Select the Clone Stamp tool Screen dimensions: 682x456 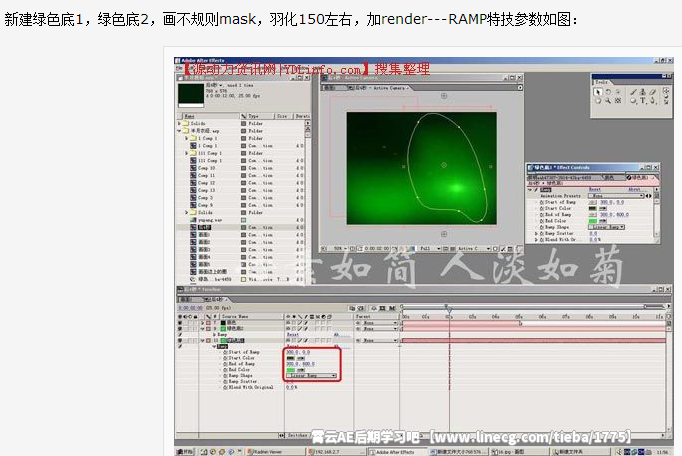point(643,91)
